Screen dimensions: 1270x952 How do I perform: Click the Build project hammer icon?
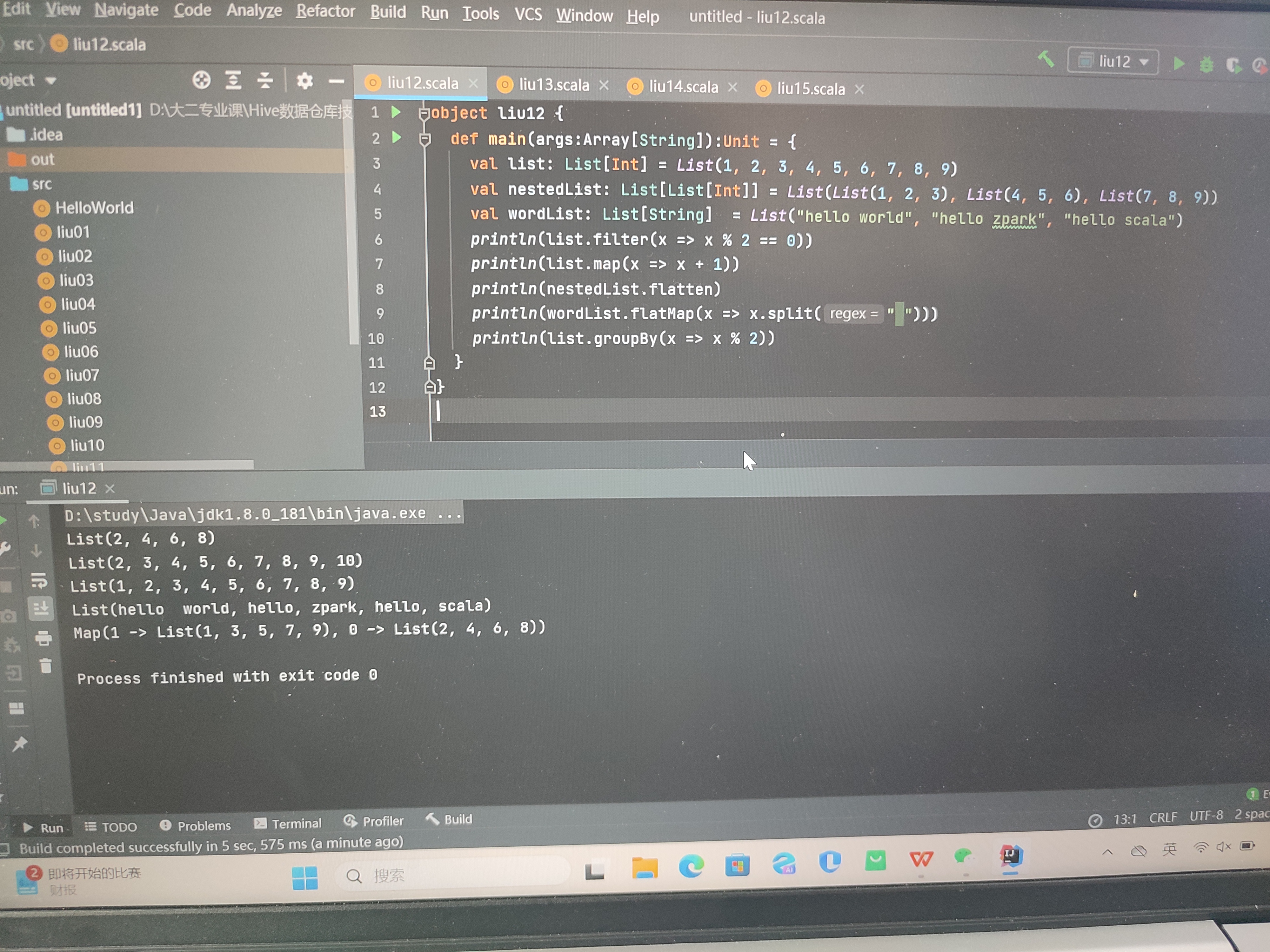(1046, 58)
